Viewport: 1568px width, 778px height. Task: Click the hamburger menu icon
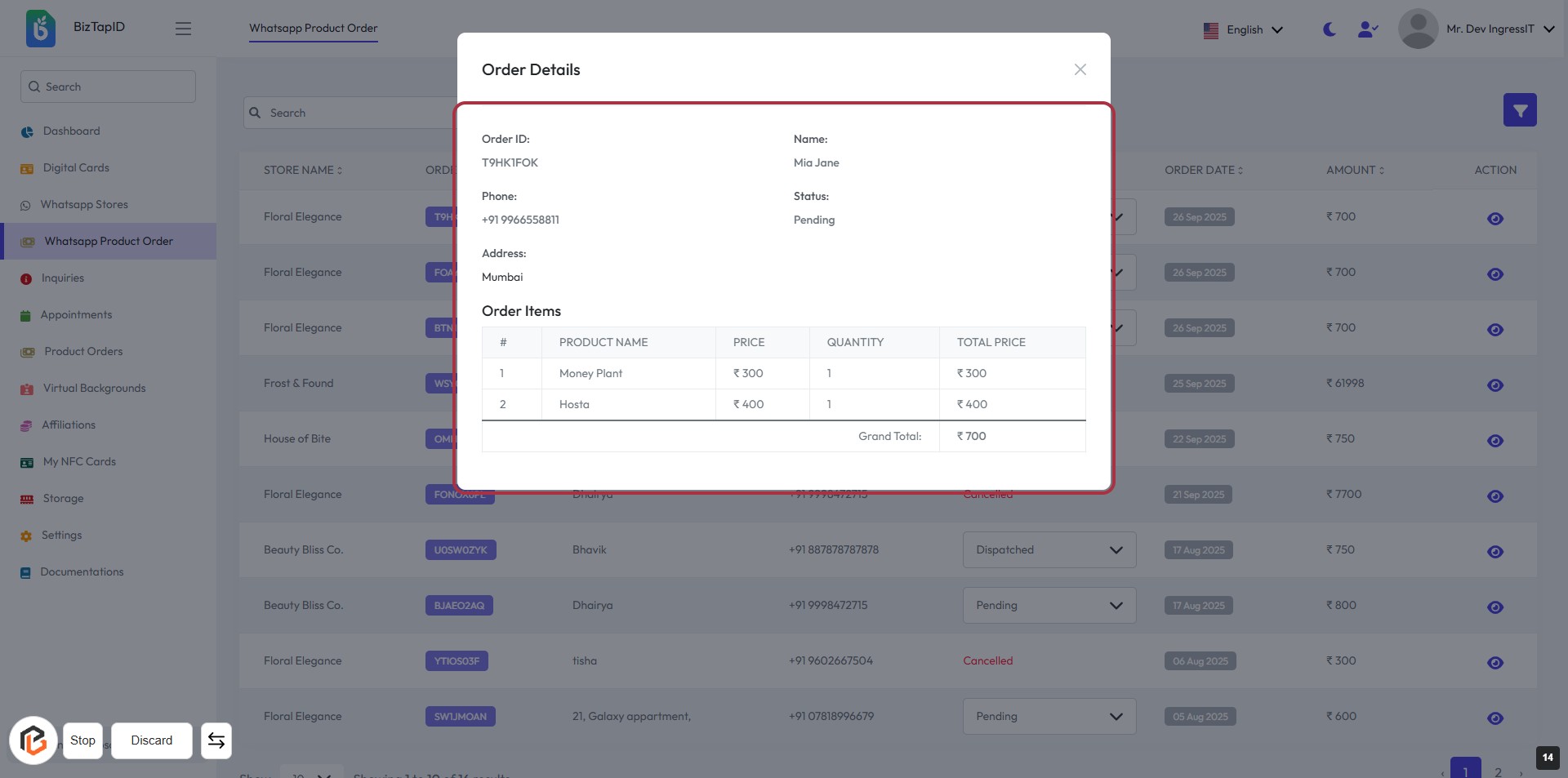(x=183, y=29)
